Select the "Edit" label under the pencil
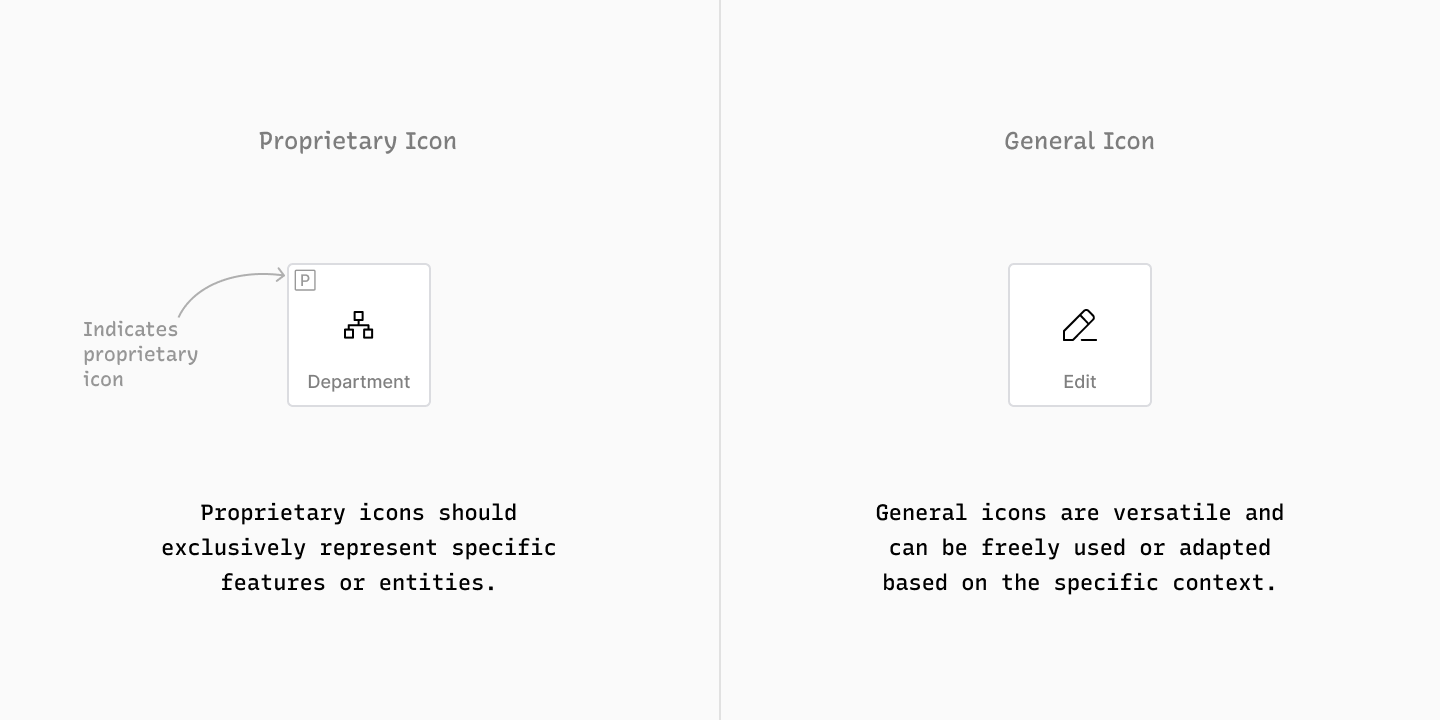 [x=1080, y=382]
